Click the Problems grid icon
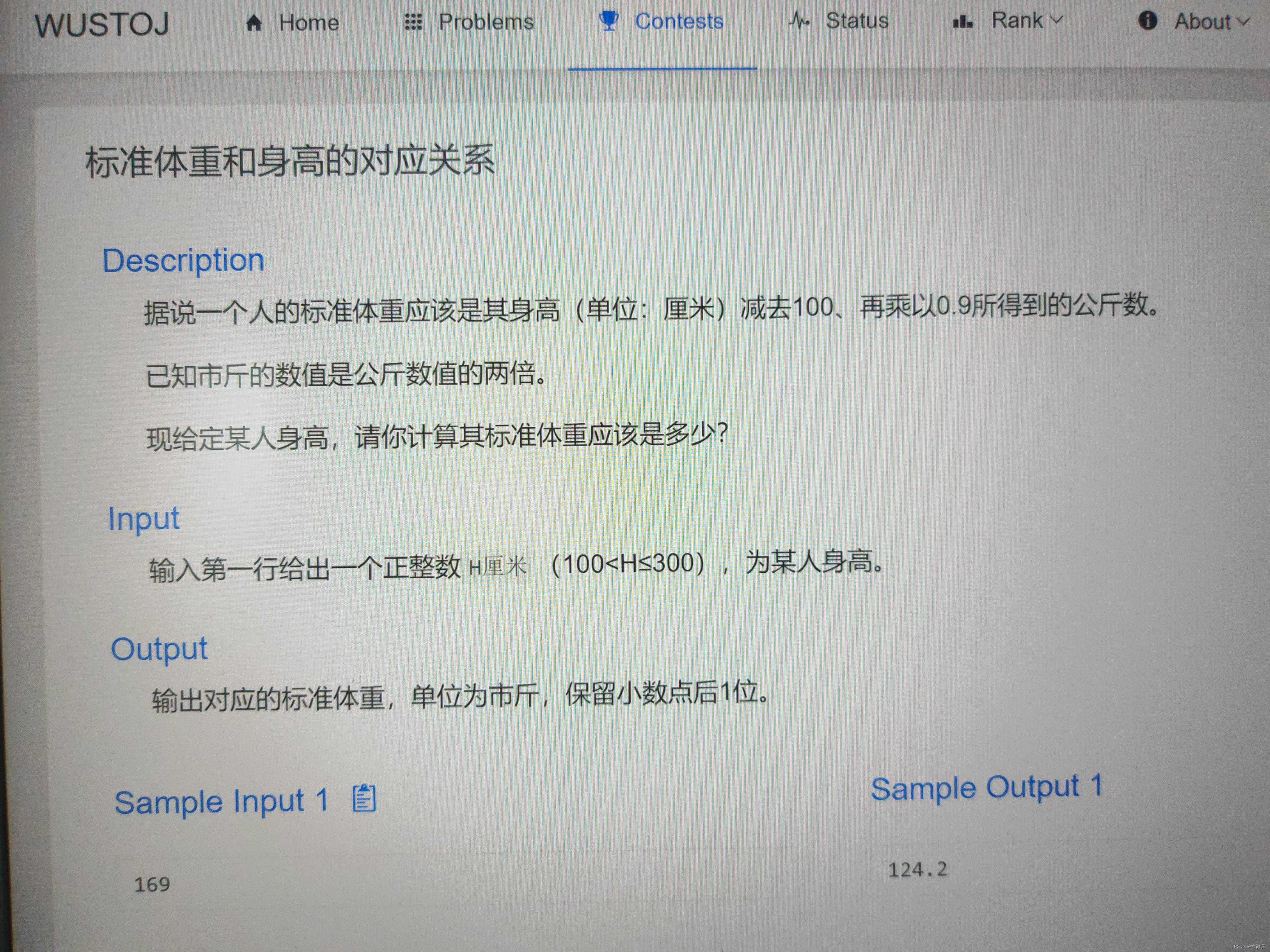1270x952 pixels. [413, 22]
